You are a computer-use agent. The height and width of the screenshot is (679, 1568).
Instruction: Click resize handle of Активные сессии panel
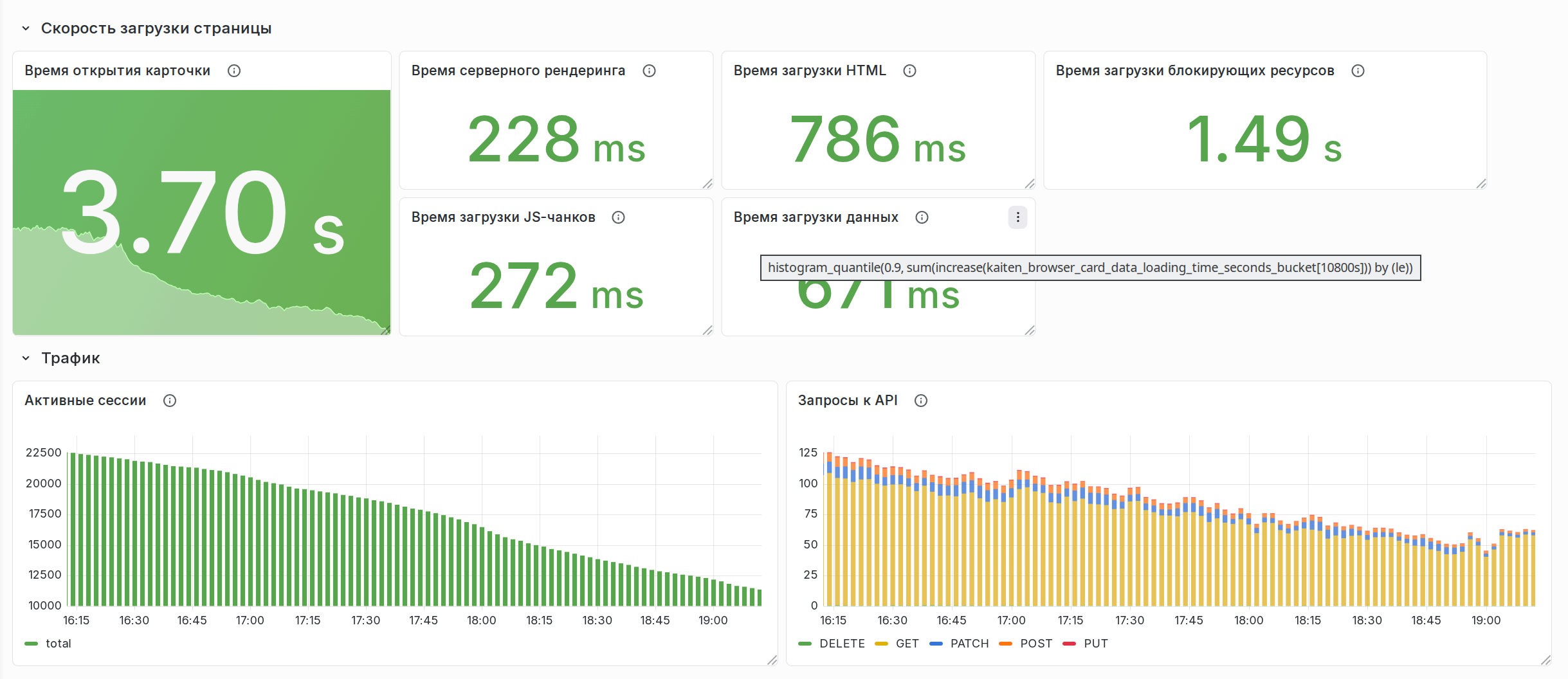[x=772, y=660]
